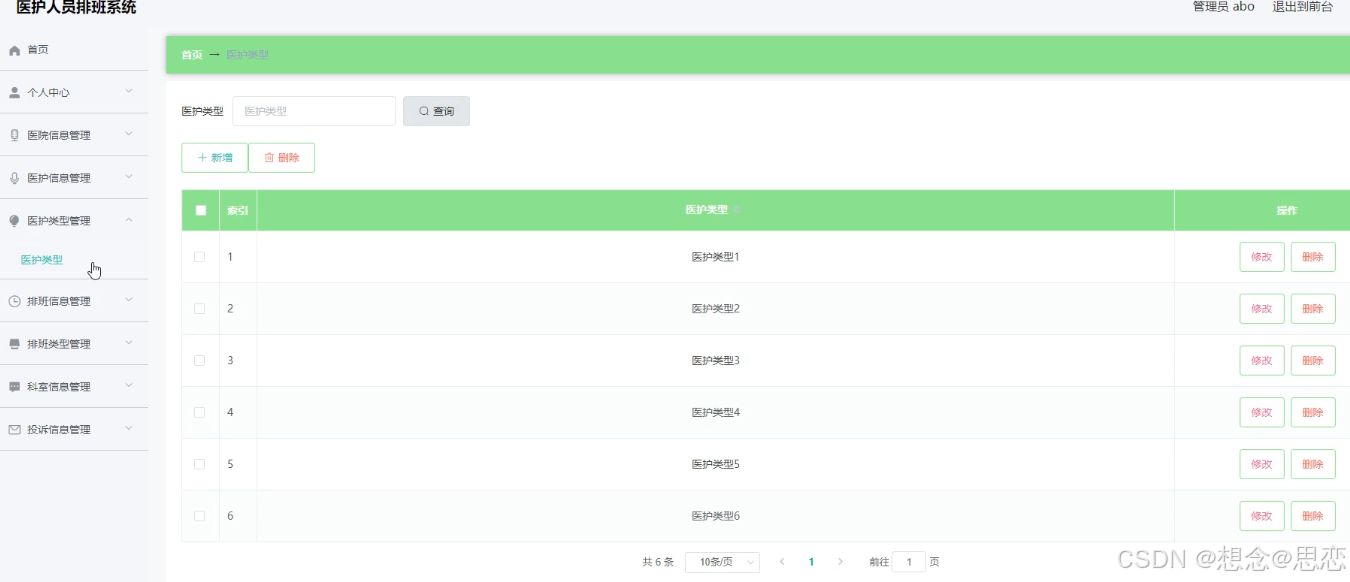The image size is (1350, 582).
Task: Check the box for row 医护类型4
Action: click(x=200, y=413)
